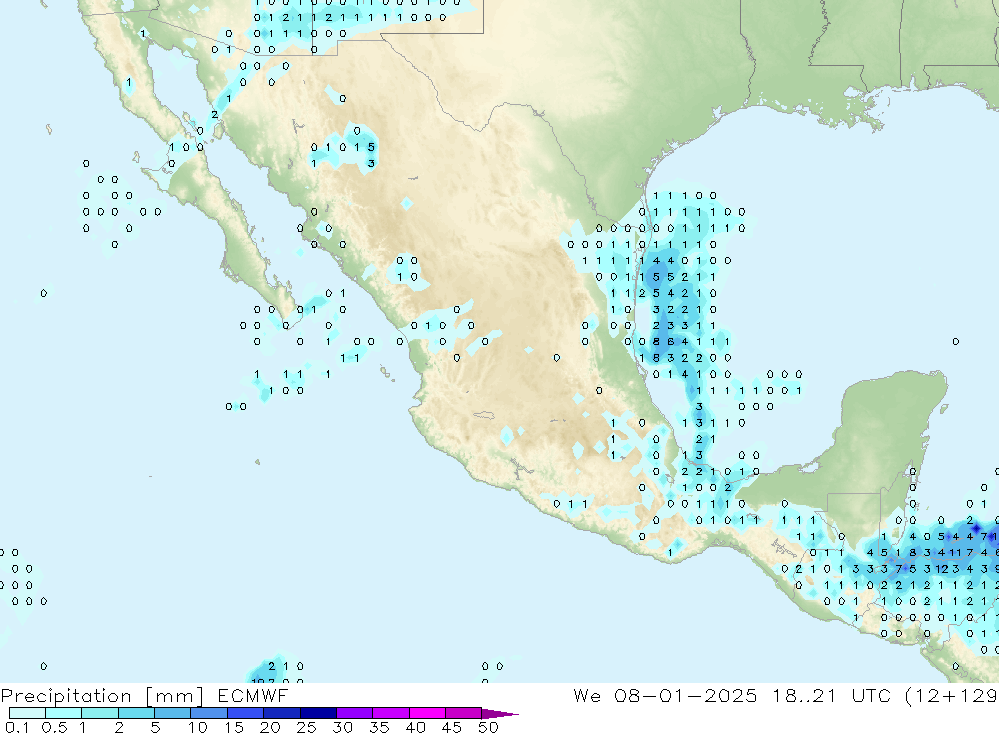
Task: Select the 10–15 mm blue legend swatch
Action: point(210,714)
